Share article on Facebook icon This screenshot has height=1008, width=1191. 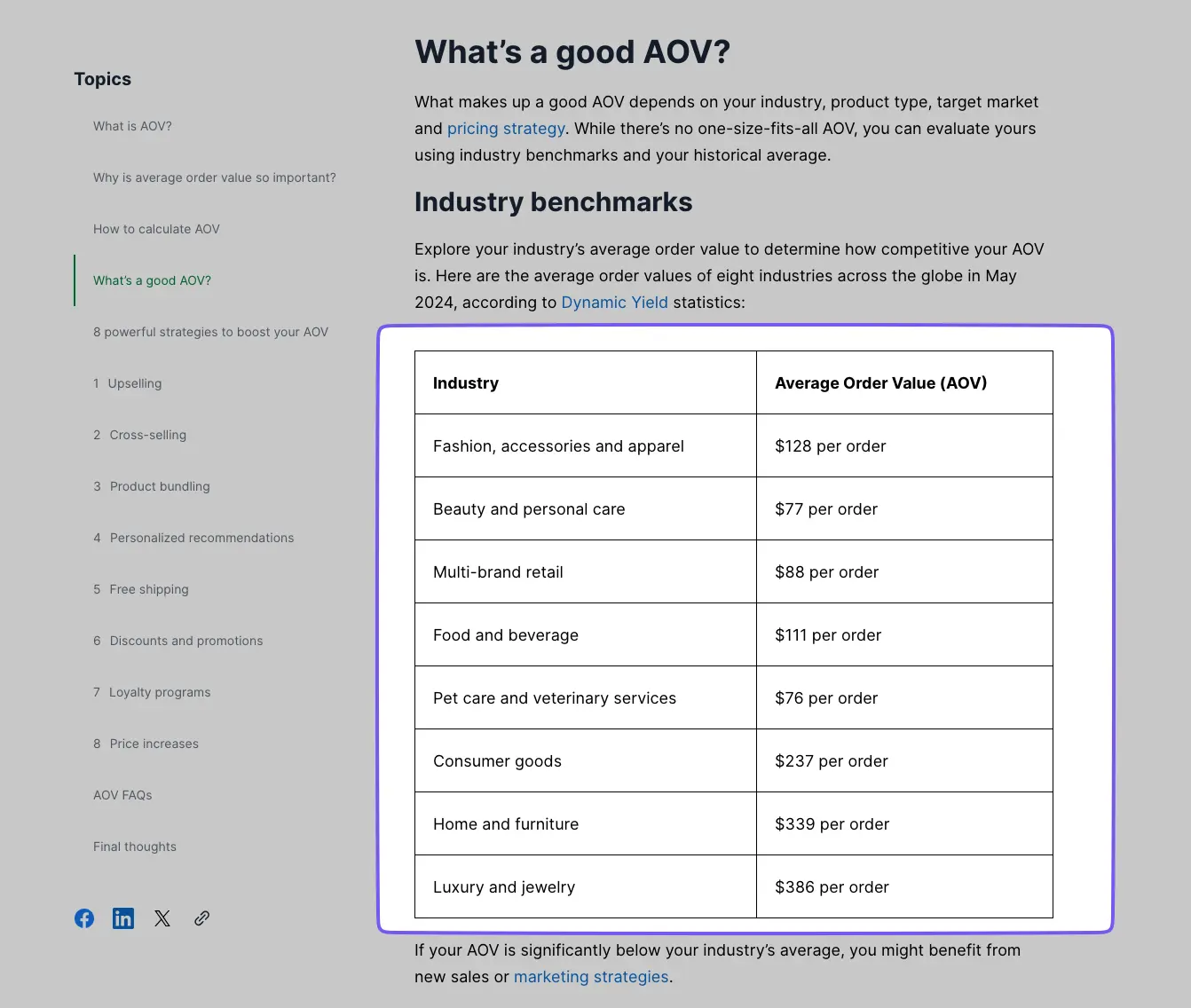[x=84, y=918]
